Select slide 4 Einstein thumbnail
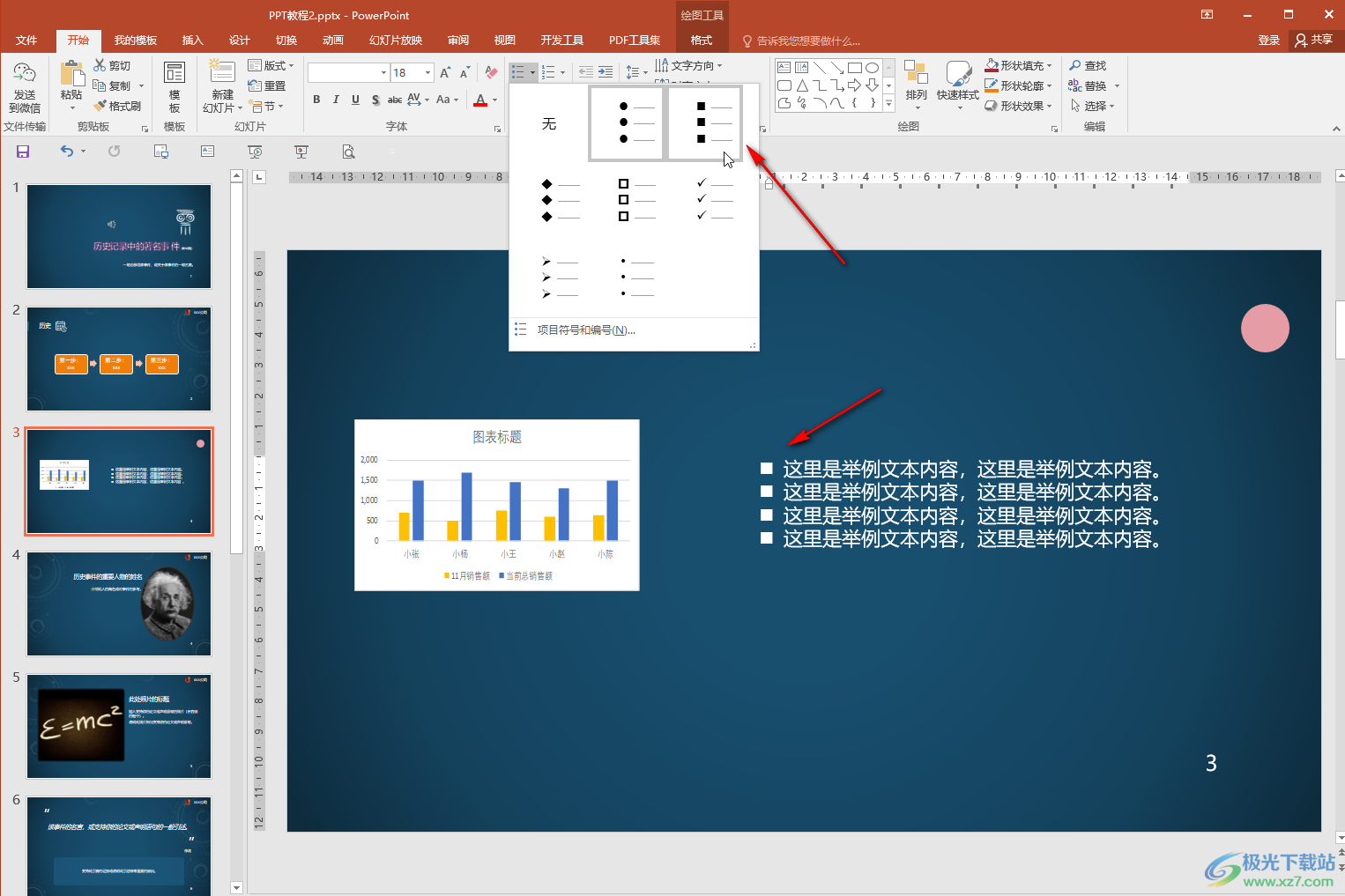 (119, 604)
